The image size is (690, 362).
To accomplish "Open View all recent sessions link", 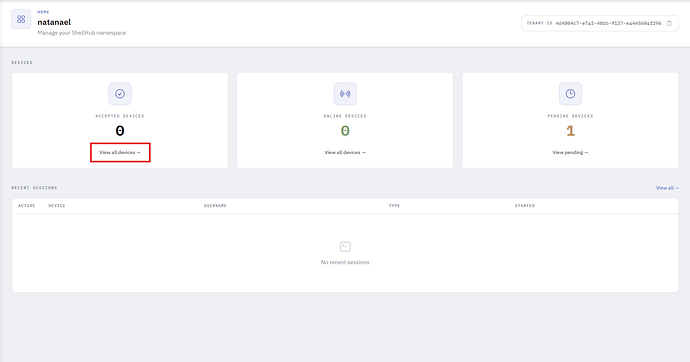I will pyautogui.click(x=667, y=188).
